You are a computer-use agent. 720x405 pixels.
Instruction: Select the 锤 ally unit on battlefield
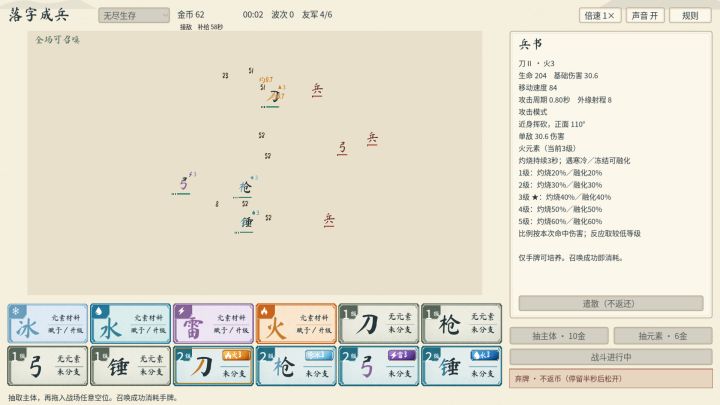[247, 222]
